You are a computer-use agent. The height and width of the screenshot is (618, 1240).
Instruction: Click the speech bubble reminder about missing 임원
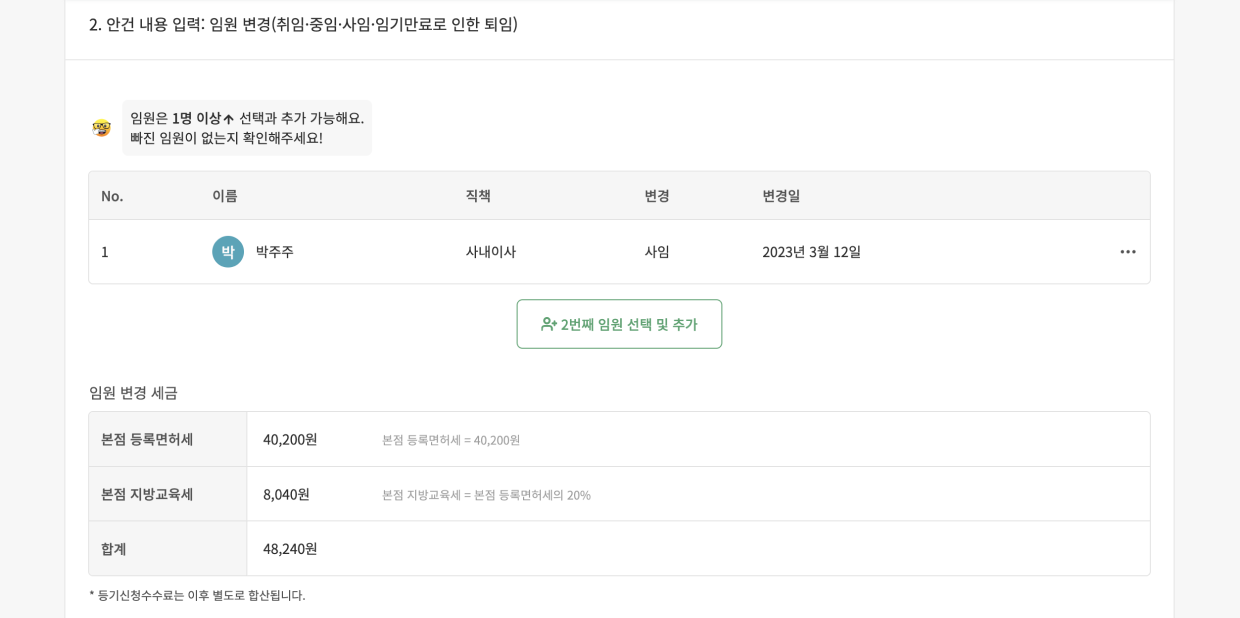pos(246,127)
